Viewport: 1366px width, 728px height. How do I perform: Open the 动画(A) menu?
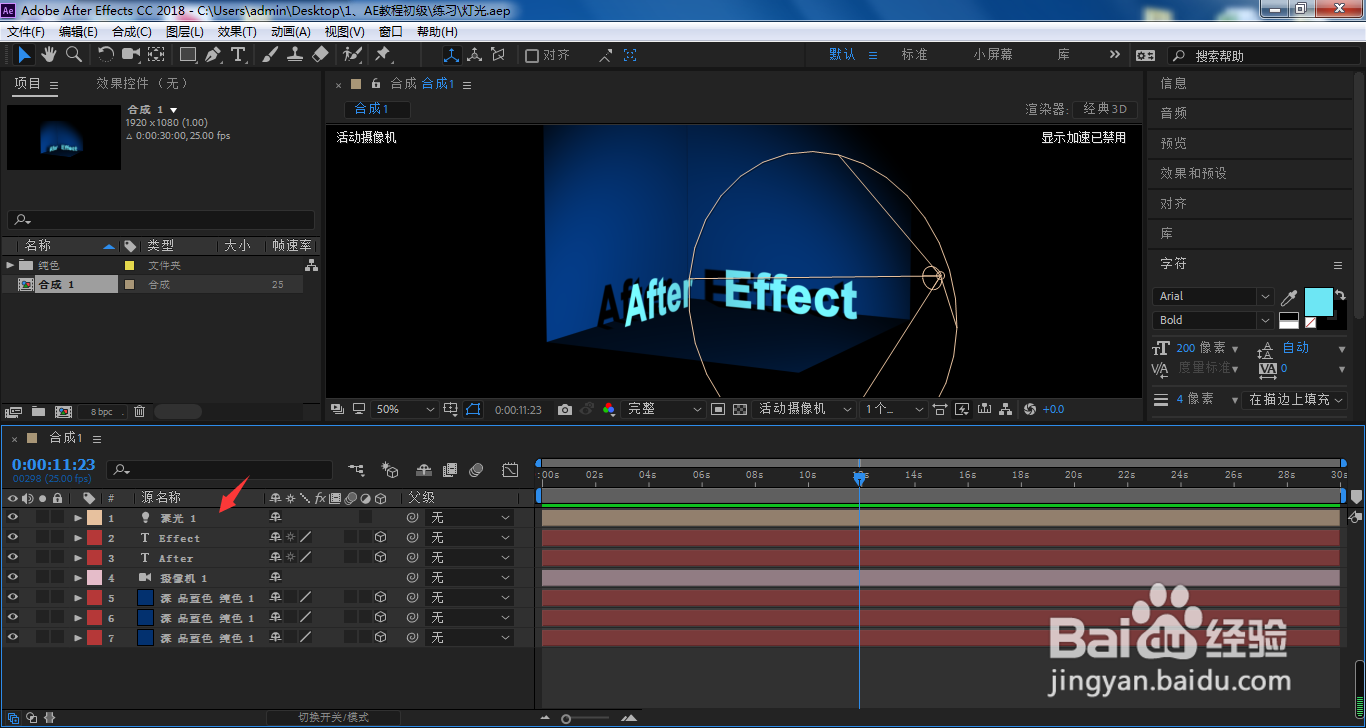291,32
